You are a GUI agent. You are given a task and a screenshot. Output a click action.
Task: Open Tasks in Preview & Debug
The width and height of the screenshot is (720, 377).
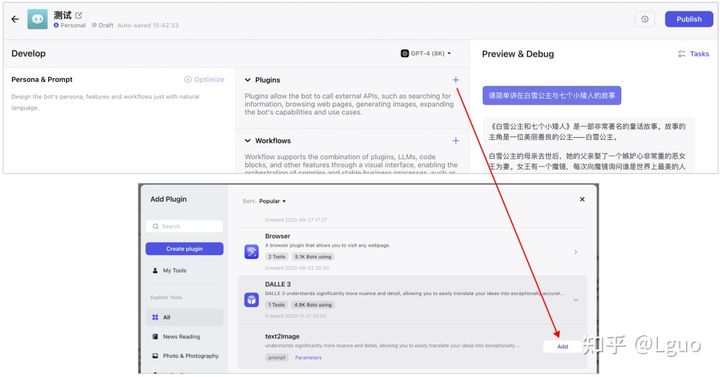point(694,54)
